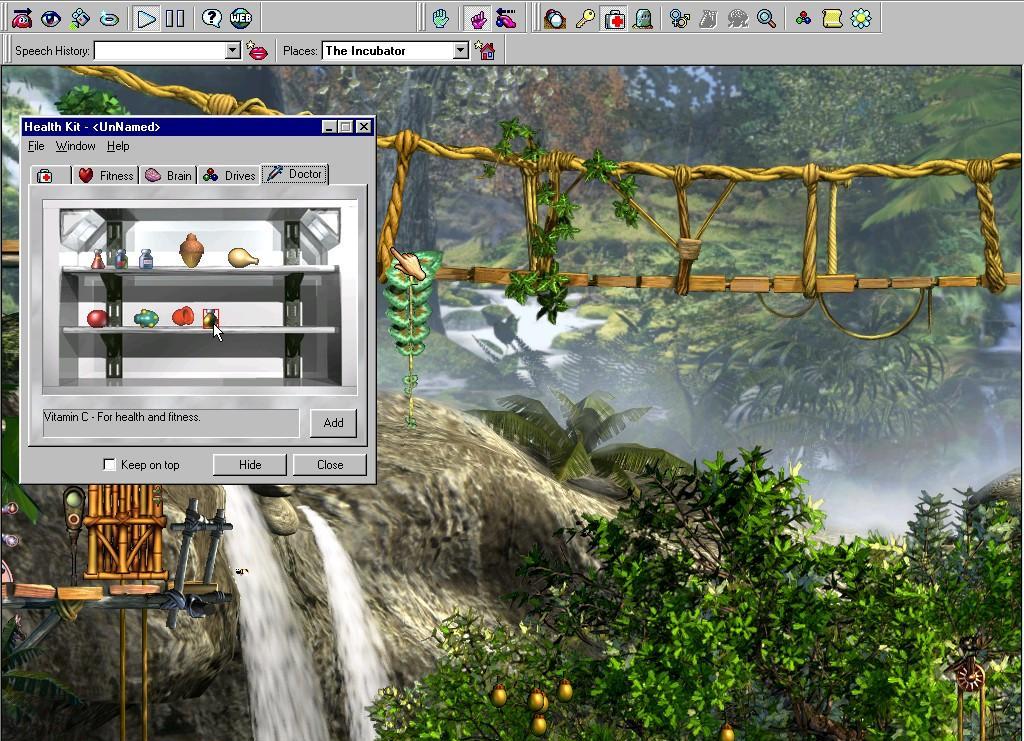Open the Window menu in Health Kit
This screenshot has width=1024, height=741.
[75, 146]
